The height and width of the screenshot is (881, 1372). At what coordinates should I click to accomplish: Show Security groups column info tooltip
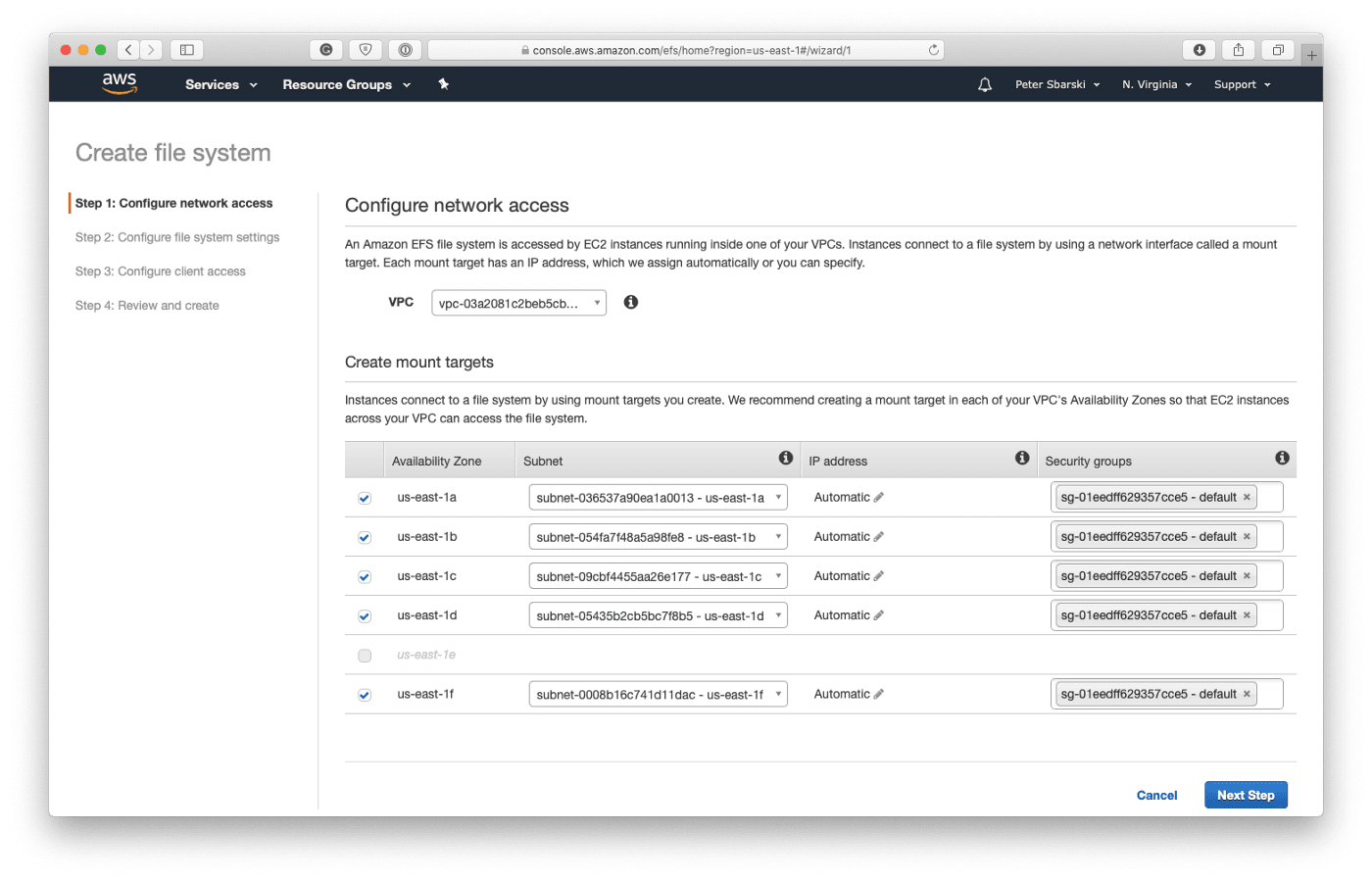tap(1282, 458)
